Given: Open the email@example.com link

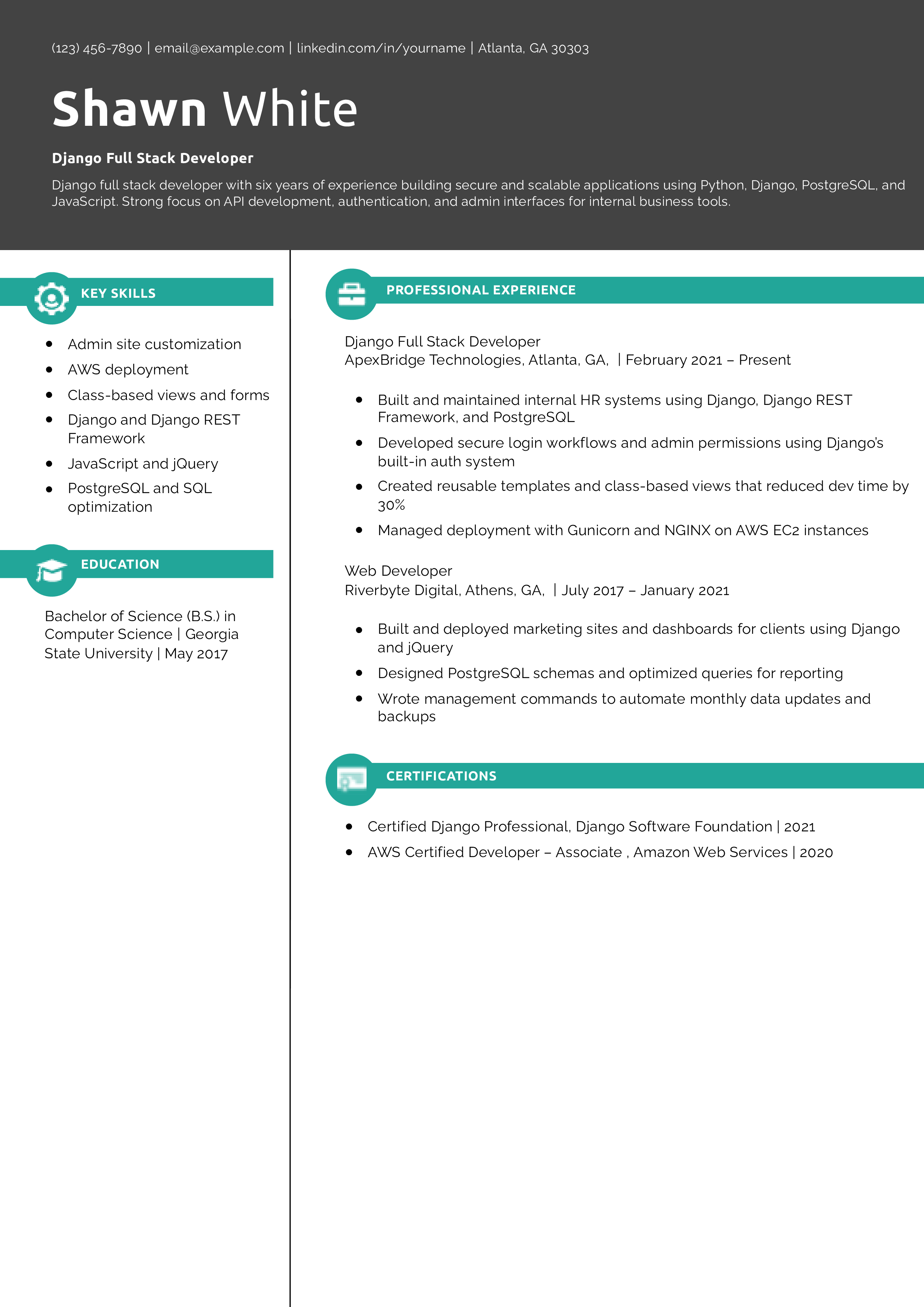Looking at the screenshot, I should pyautogui.click(x=219, y=48).
